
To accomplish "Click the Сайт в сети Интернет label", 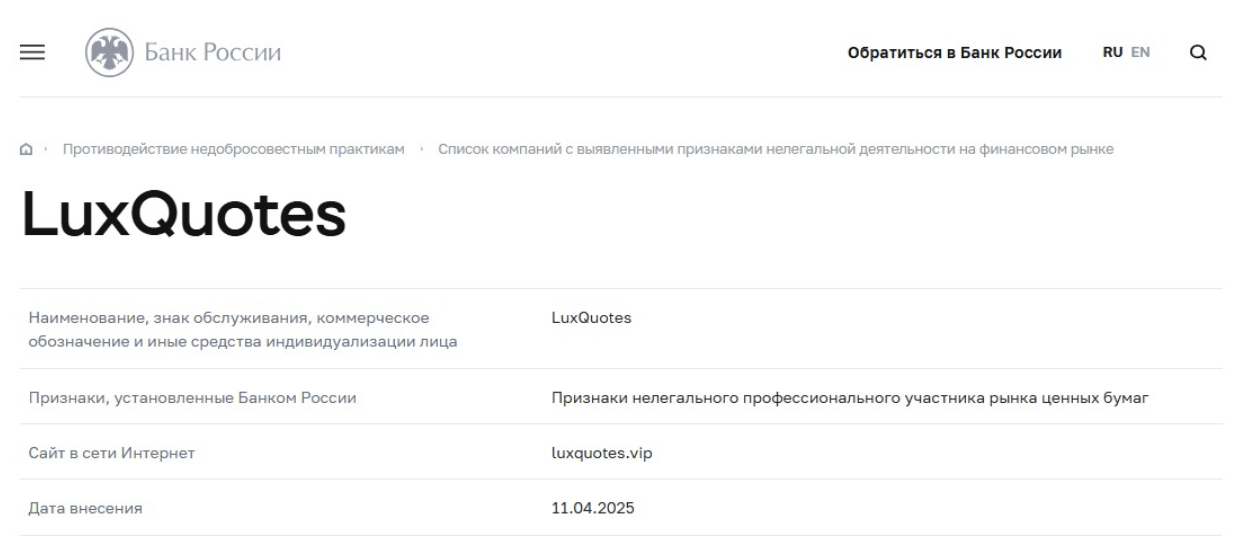I will (x=111, y=454).
